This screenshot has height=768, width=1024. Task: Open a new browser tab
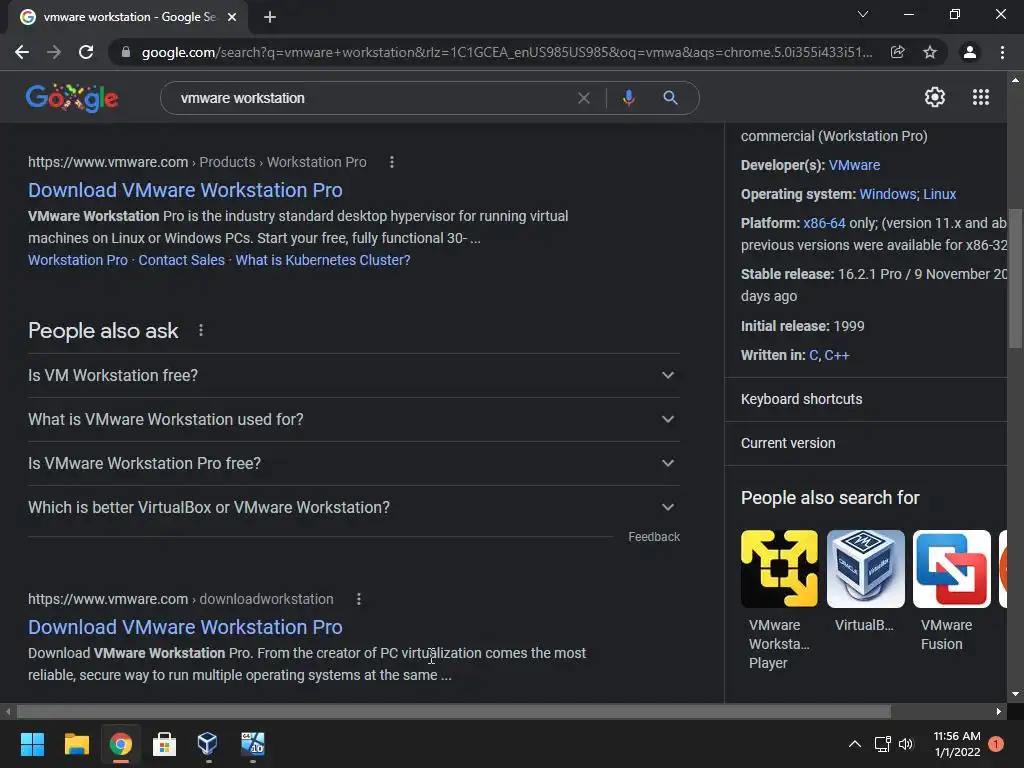coord(270,17)
